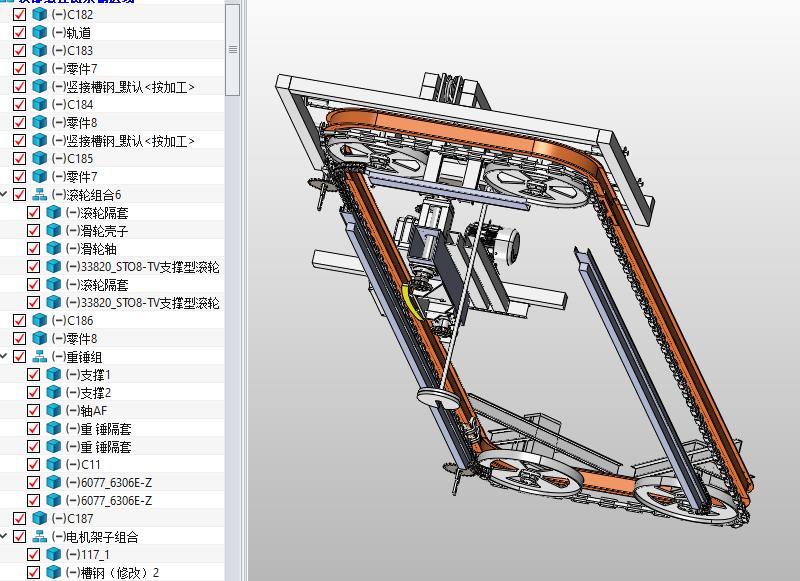Viewport: 800px width, 581px height.
Task: Click the feature tree scrollbar thumb
Action: coord(233,48)
